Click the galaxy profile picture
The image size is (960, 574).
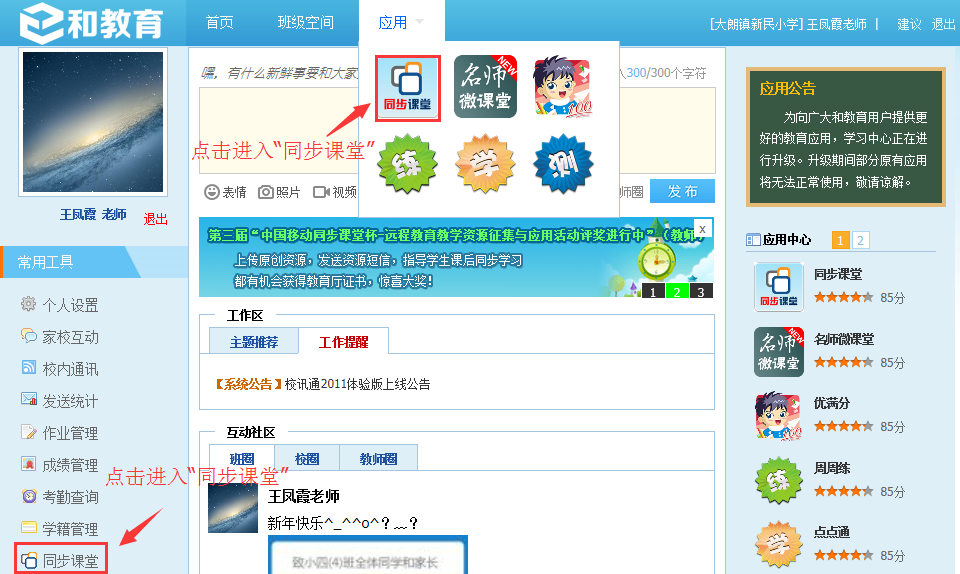click(93, 122)
